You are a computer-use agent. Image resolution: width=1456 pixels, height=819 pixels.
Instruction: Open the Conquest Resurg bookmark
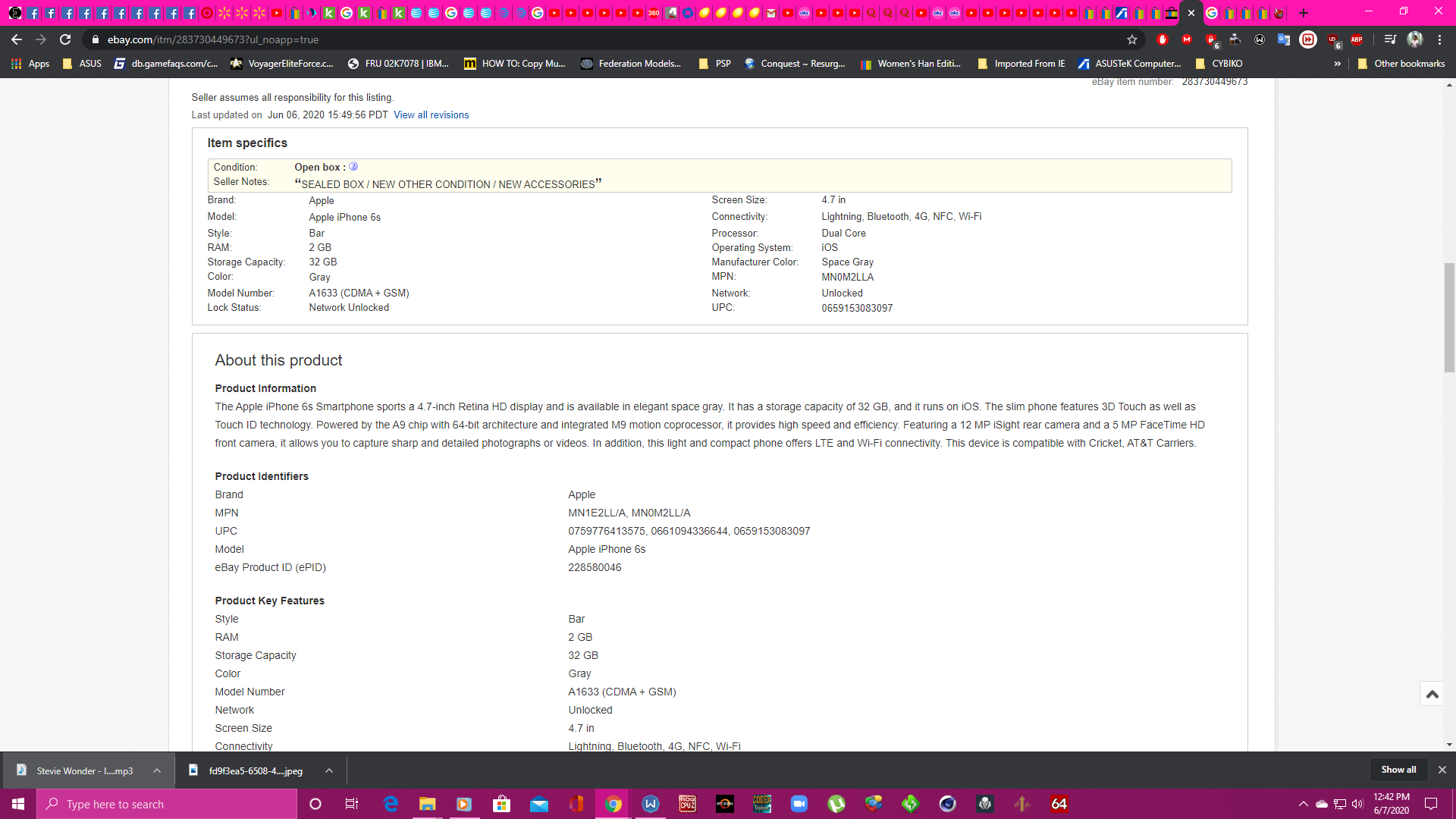pyautogui.click(x=795, y=64)
